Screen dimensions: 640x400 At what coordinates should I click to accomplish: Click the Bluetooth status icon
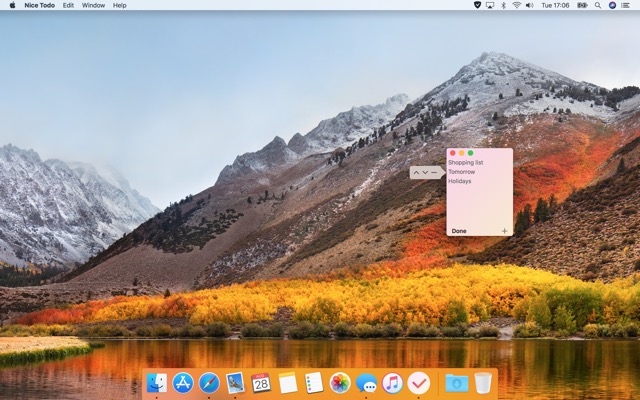[x=503, y=5]
